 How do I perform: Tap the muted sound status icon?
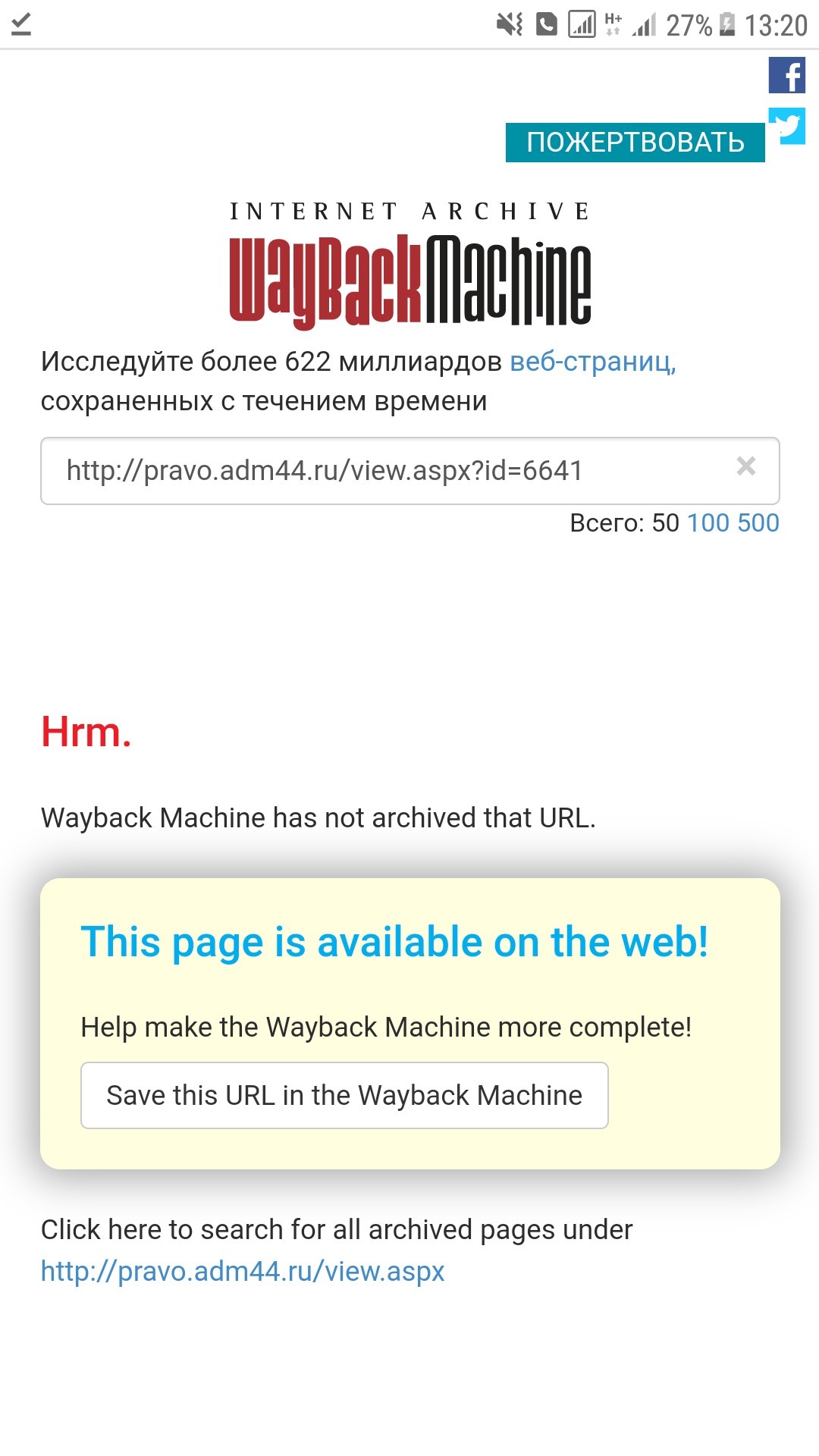[510, 25]
